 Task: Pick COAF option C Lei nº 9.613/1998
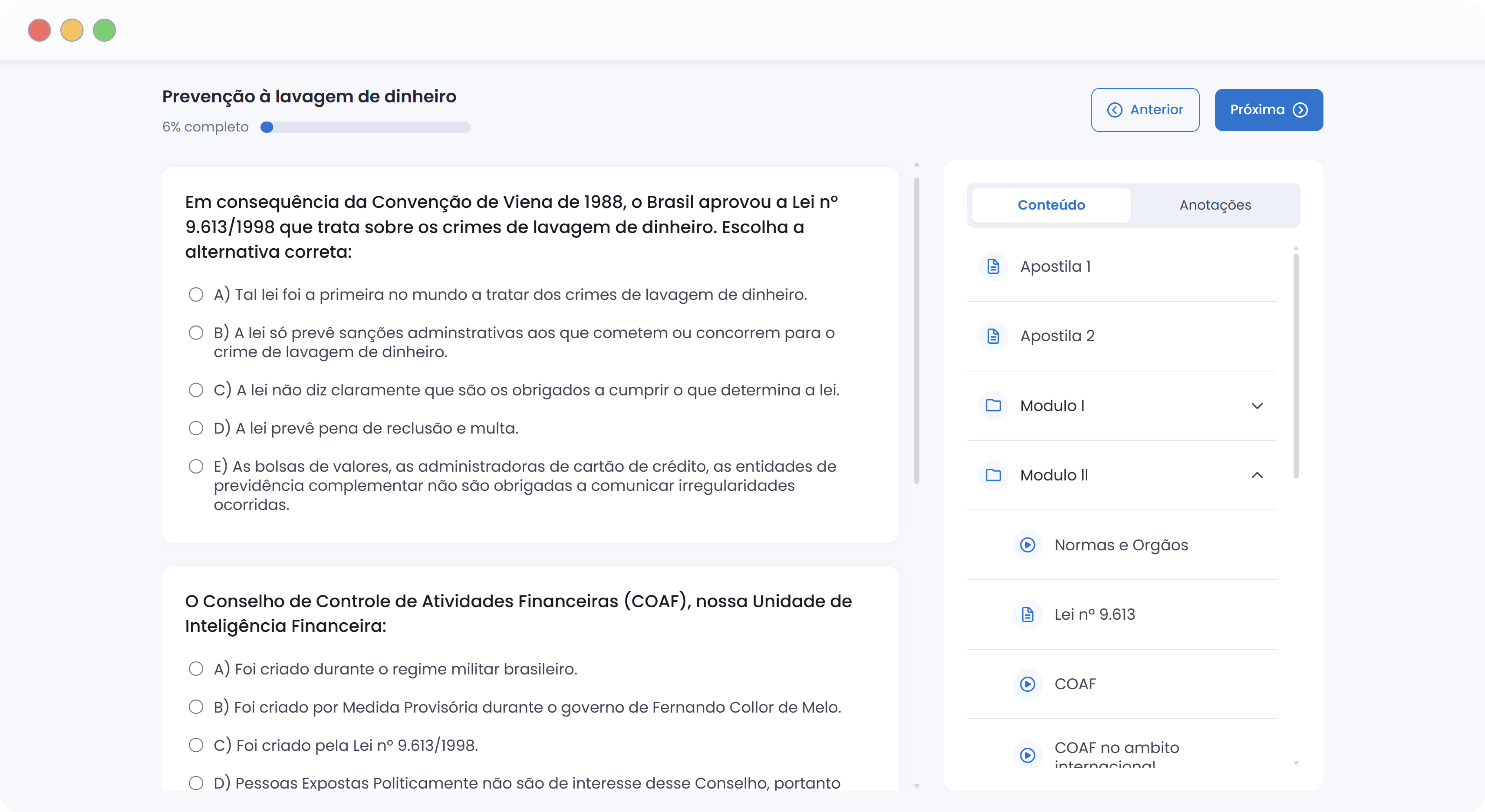click(196, 745)
